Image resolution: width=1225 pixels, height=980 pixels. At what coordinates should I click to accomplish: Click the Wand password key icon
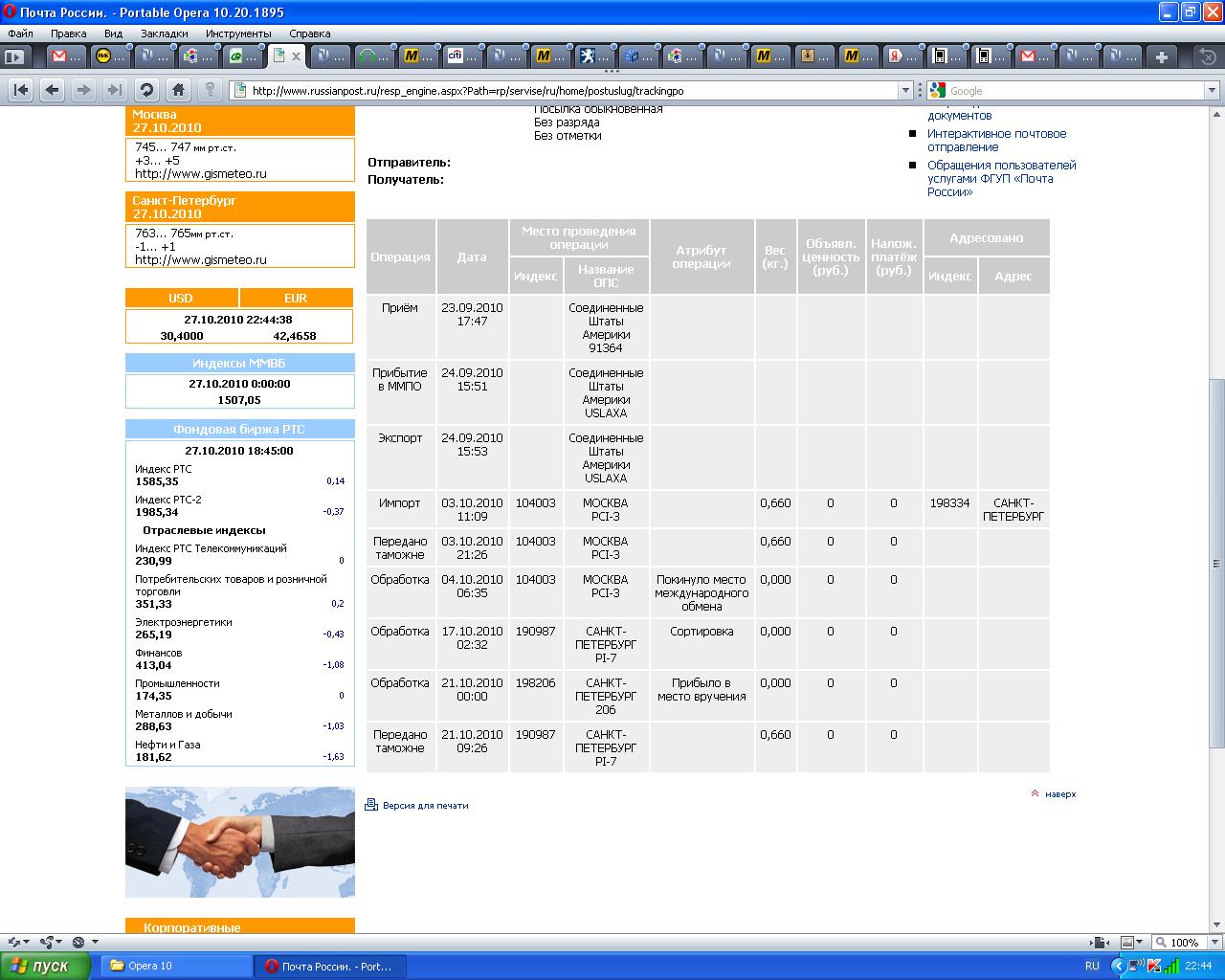[x=210, y=90]
